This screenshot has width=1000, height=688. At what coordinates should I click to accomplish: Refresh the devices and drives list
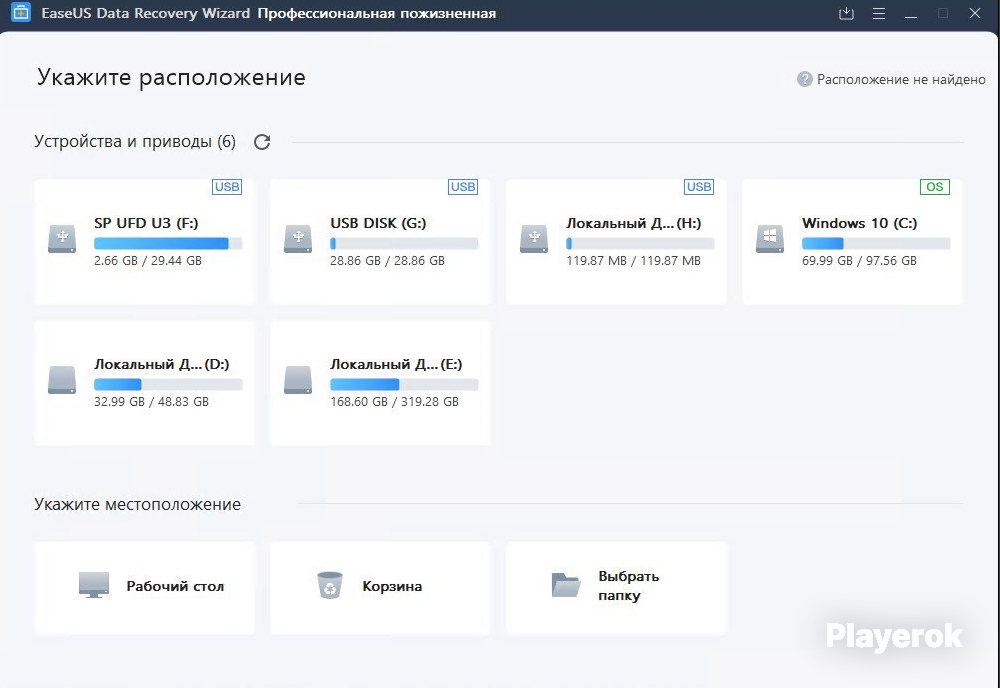pyautogui.click(x=262, y=142)
